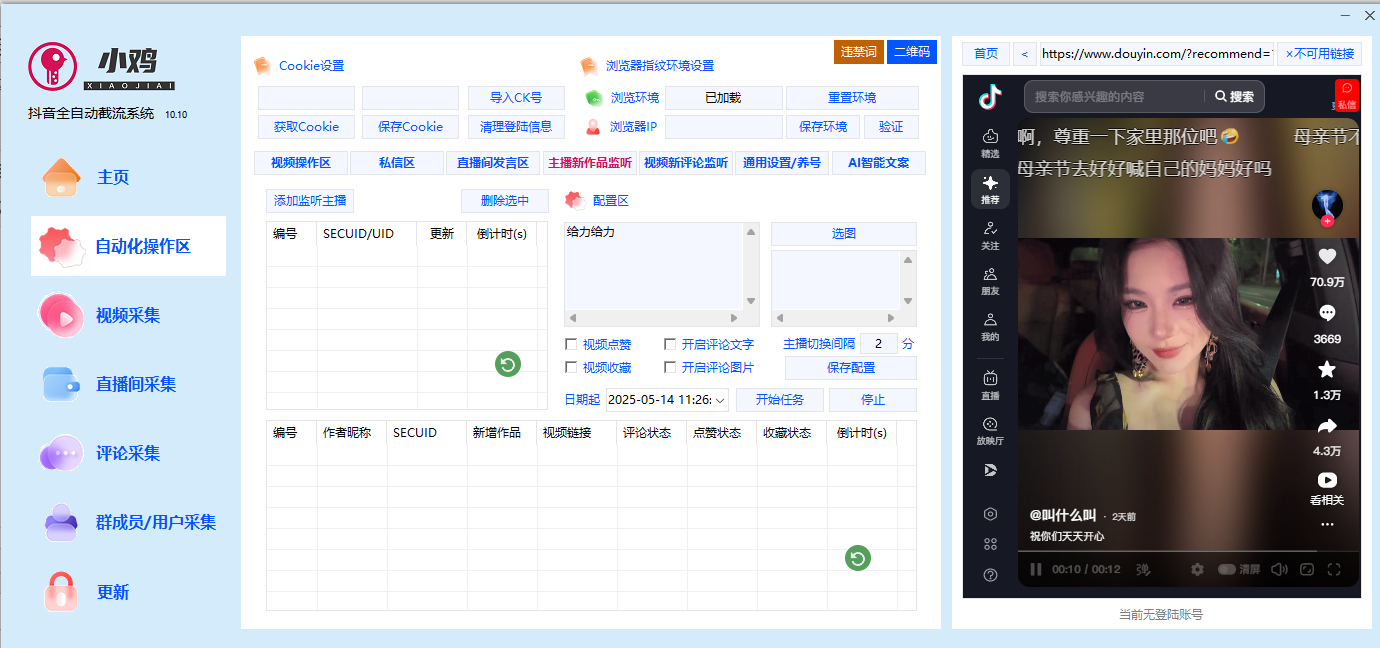Click the 获取Cookie button

(306, 127)
